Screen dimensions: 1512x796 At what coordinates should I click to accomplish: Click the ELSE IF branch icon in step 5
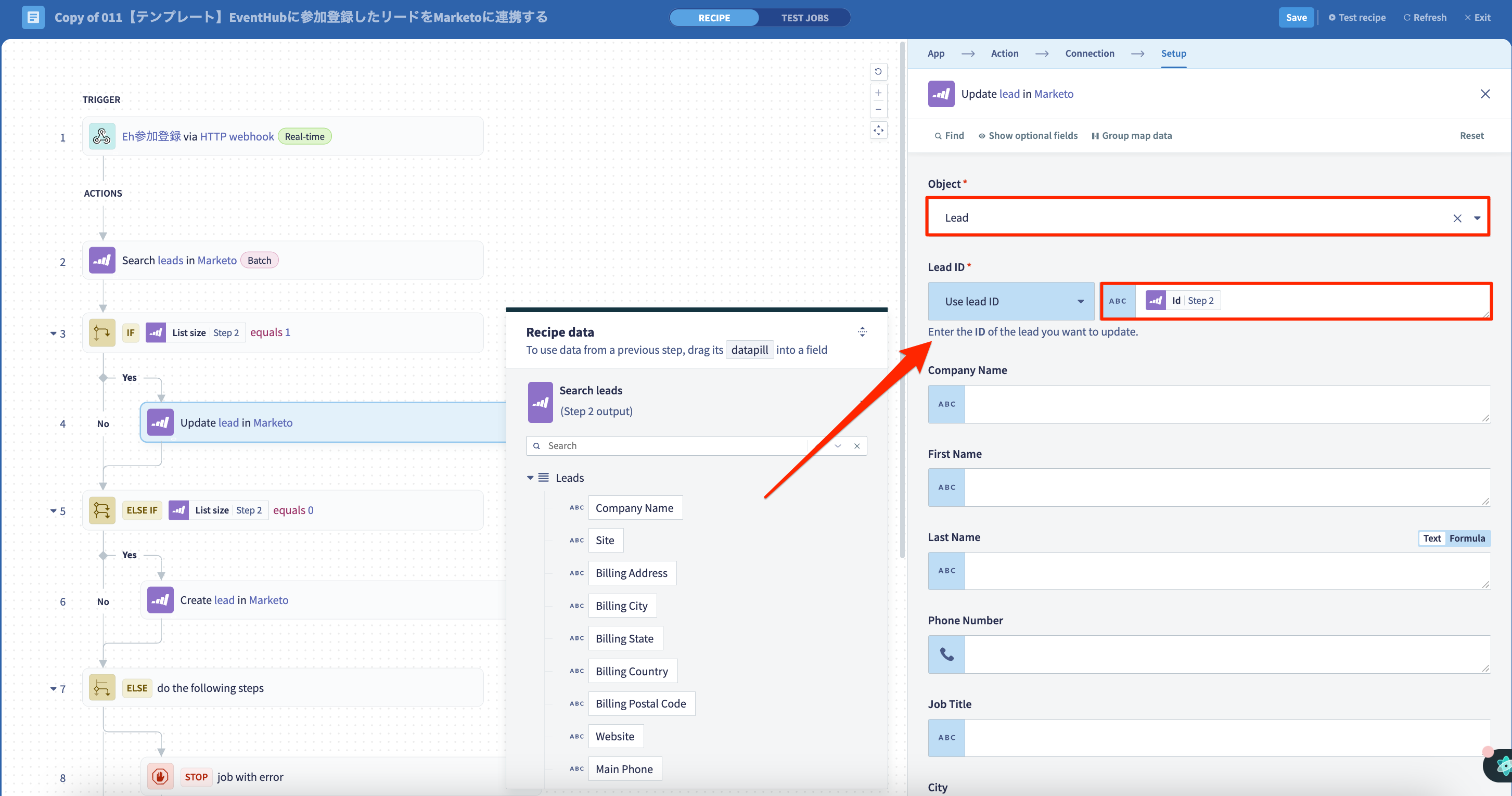coord(101,510)
